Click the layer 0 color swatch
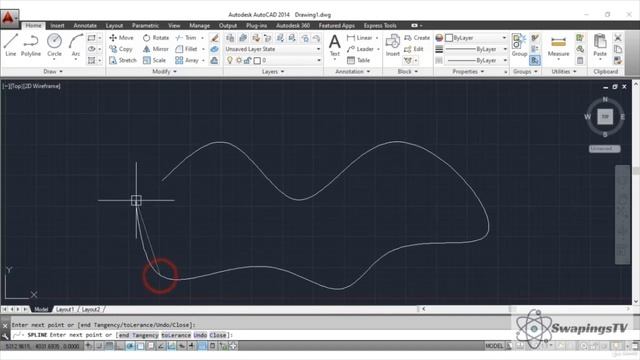 click(257, 60)
